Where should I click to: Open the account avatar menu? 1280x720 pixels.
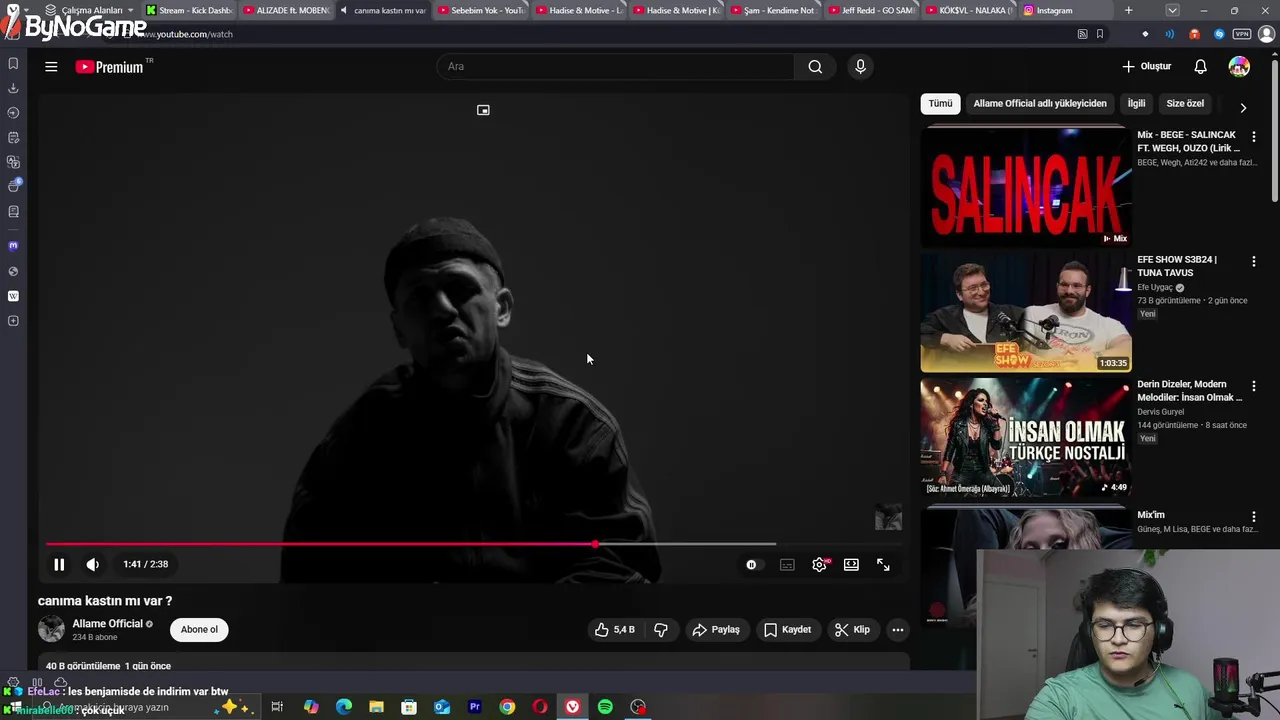tap(1239, 67)
